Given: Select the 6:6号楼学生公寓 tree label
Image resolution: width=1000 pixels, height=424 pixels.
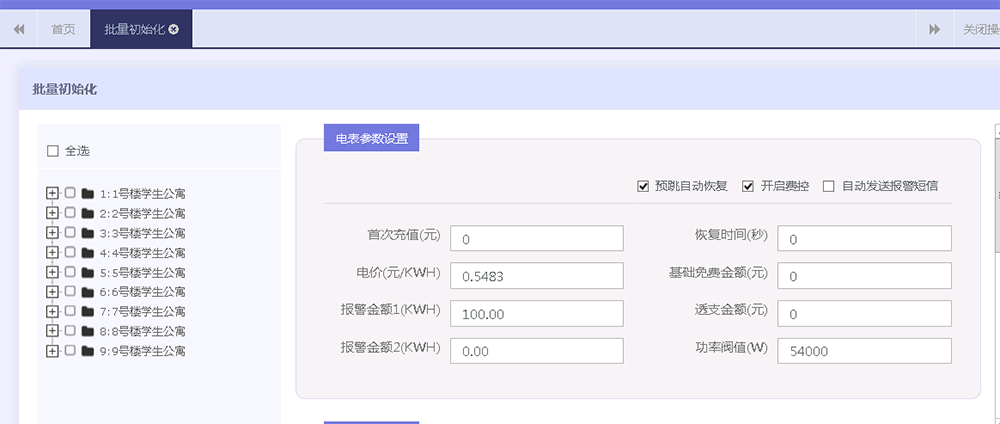Looking at the screenshot, I should click(142, 292).
